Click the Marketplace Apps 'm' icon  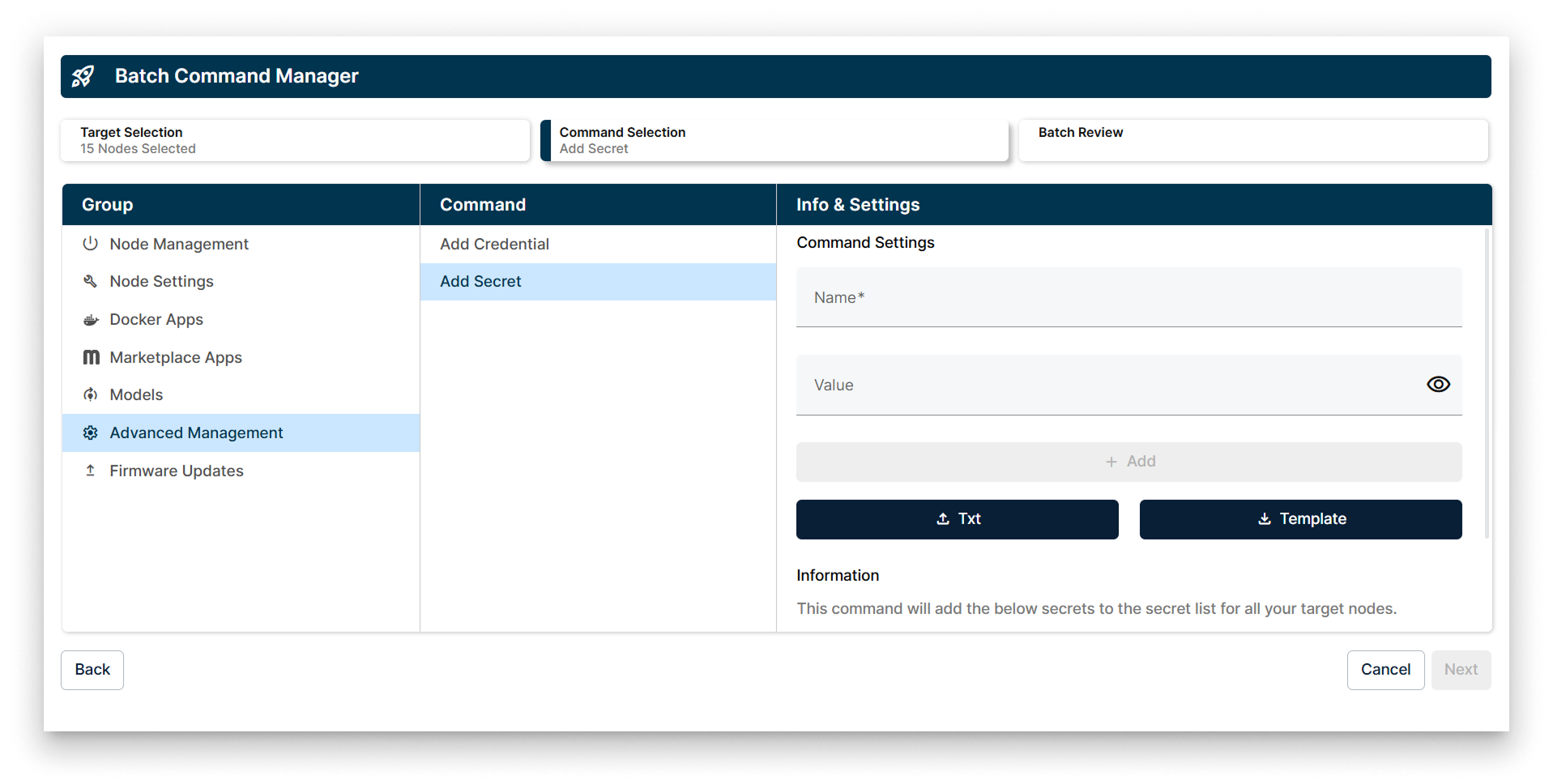point(91,356)
